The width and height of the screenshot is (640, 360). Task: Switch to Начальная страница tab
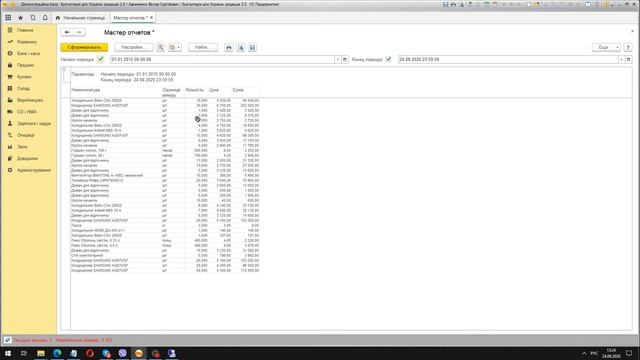(80, 18)
